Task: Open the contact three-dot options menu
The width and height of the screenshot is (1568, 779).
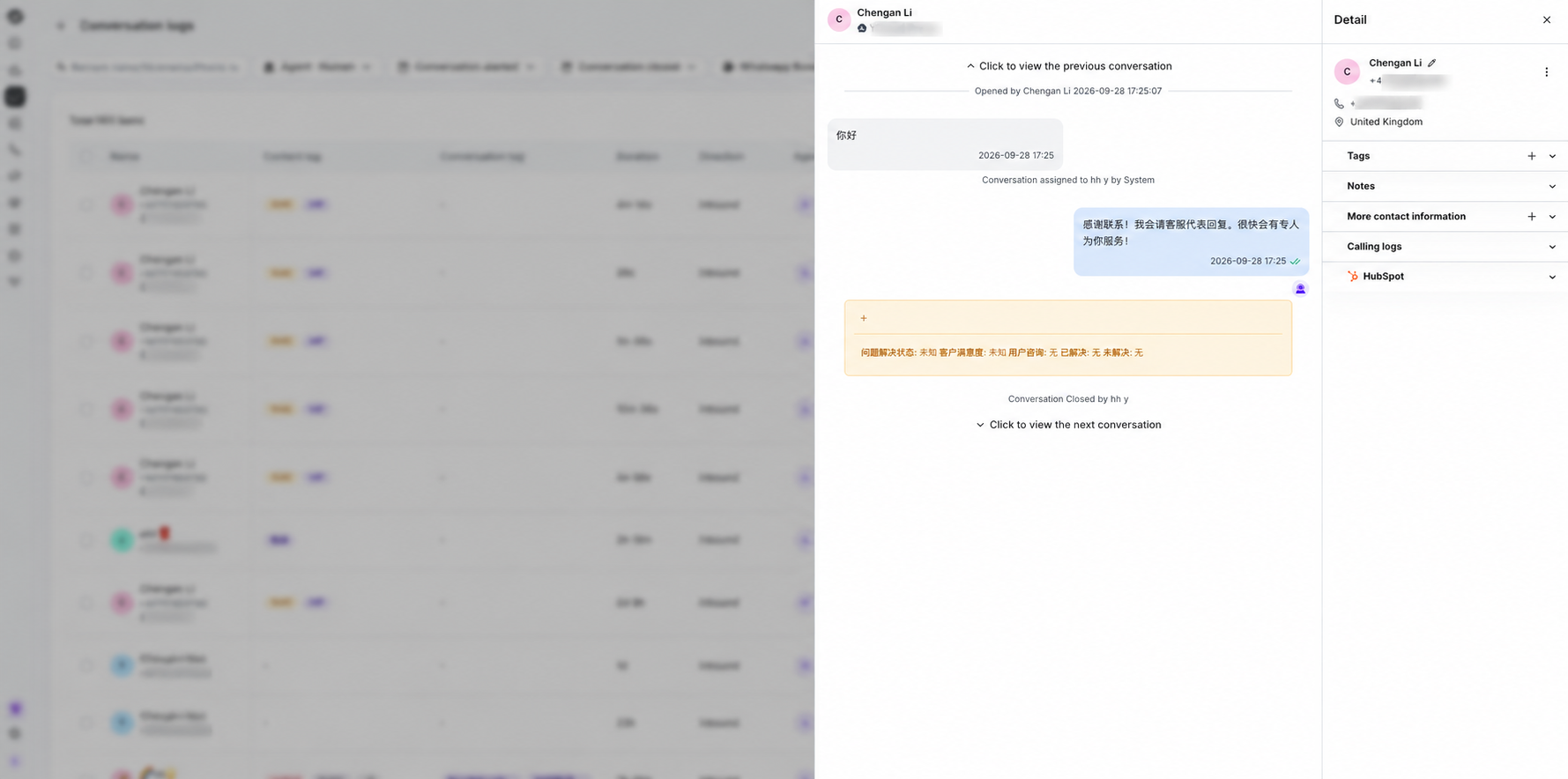Action: (1546, 72)
